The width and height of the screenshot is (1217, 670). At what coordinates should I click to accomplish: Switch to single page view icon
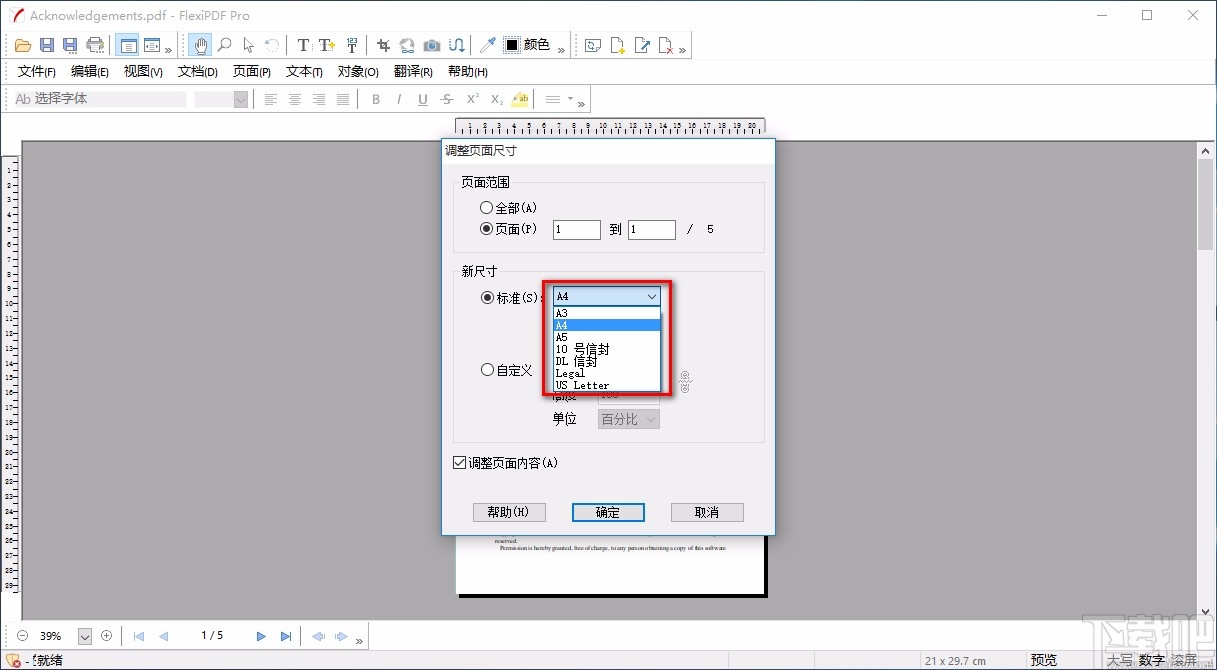(128, 45)
